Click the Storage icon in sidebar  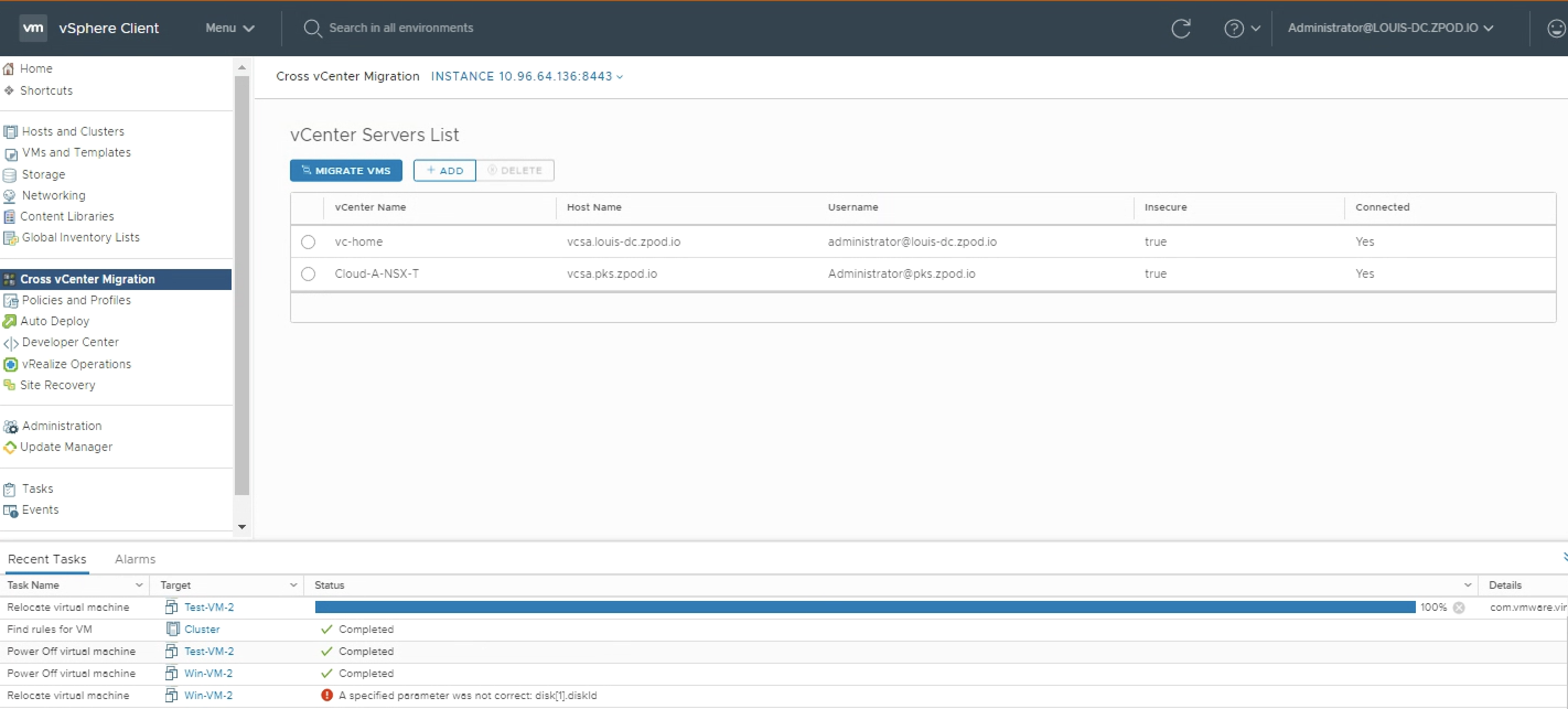pyautogui.click(x=10, y=175)
